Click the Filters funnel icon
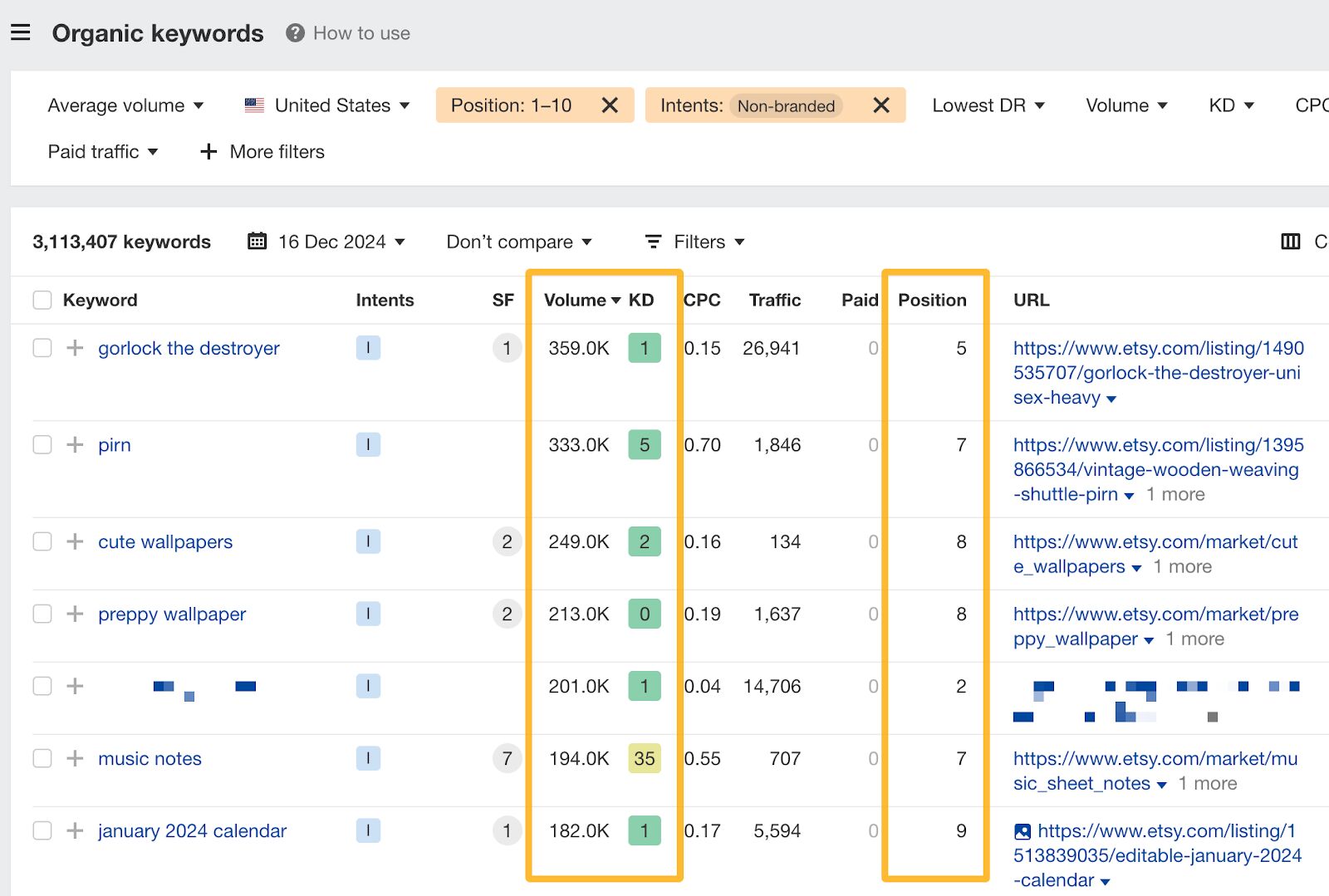 coord(655,241)
